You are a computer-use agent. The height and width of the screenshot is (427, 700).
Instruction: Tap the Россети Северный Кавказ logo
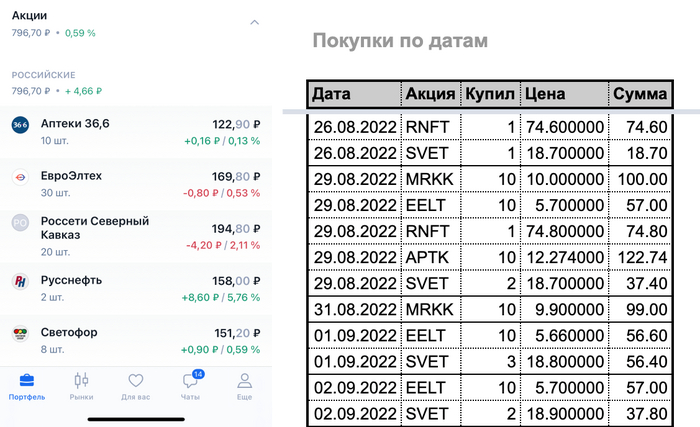20,223
